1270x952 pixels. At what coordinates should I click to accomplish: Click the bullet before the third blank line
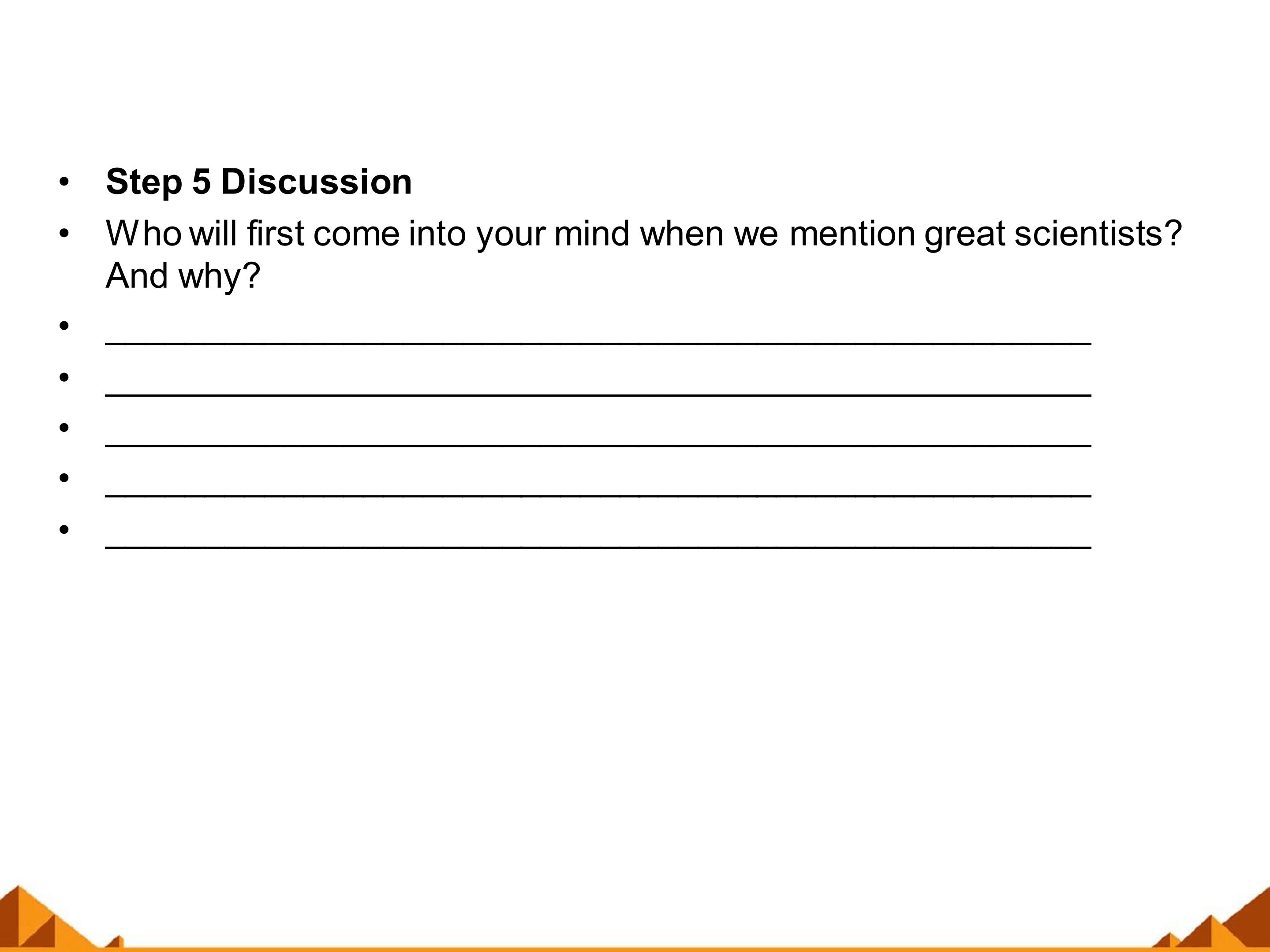[x=64, y=428]
